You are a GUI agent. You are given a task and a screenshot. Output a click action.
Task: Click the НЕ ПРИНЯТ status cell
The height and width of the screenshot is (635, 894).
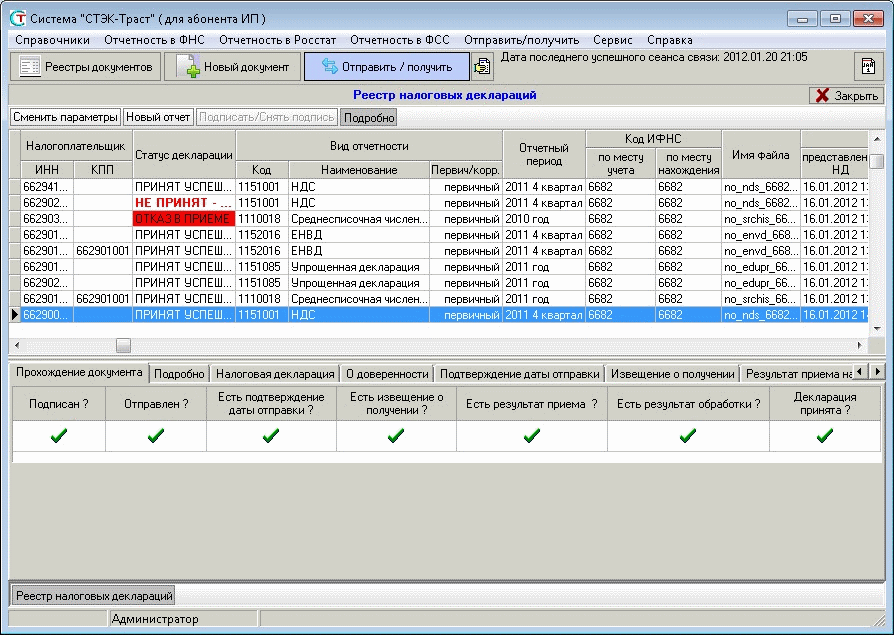point(184,203)
